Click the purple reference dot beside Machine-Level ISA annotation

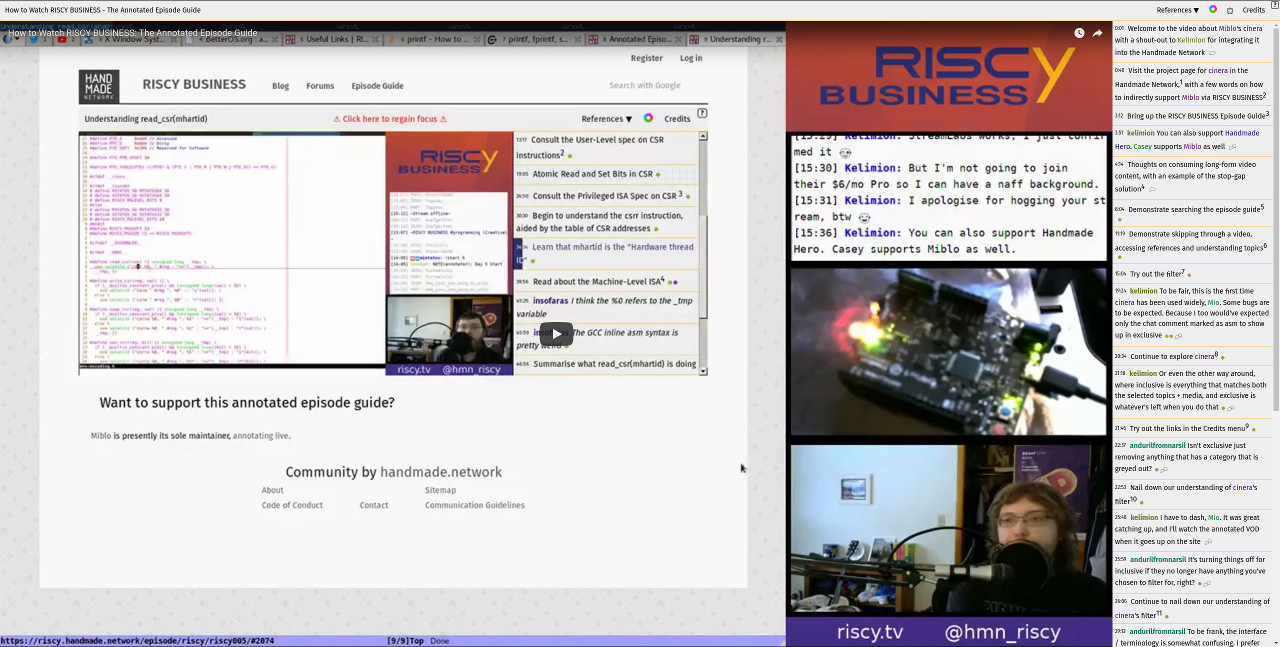click(674, 281)
